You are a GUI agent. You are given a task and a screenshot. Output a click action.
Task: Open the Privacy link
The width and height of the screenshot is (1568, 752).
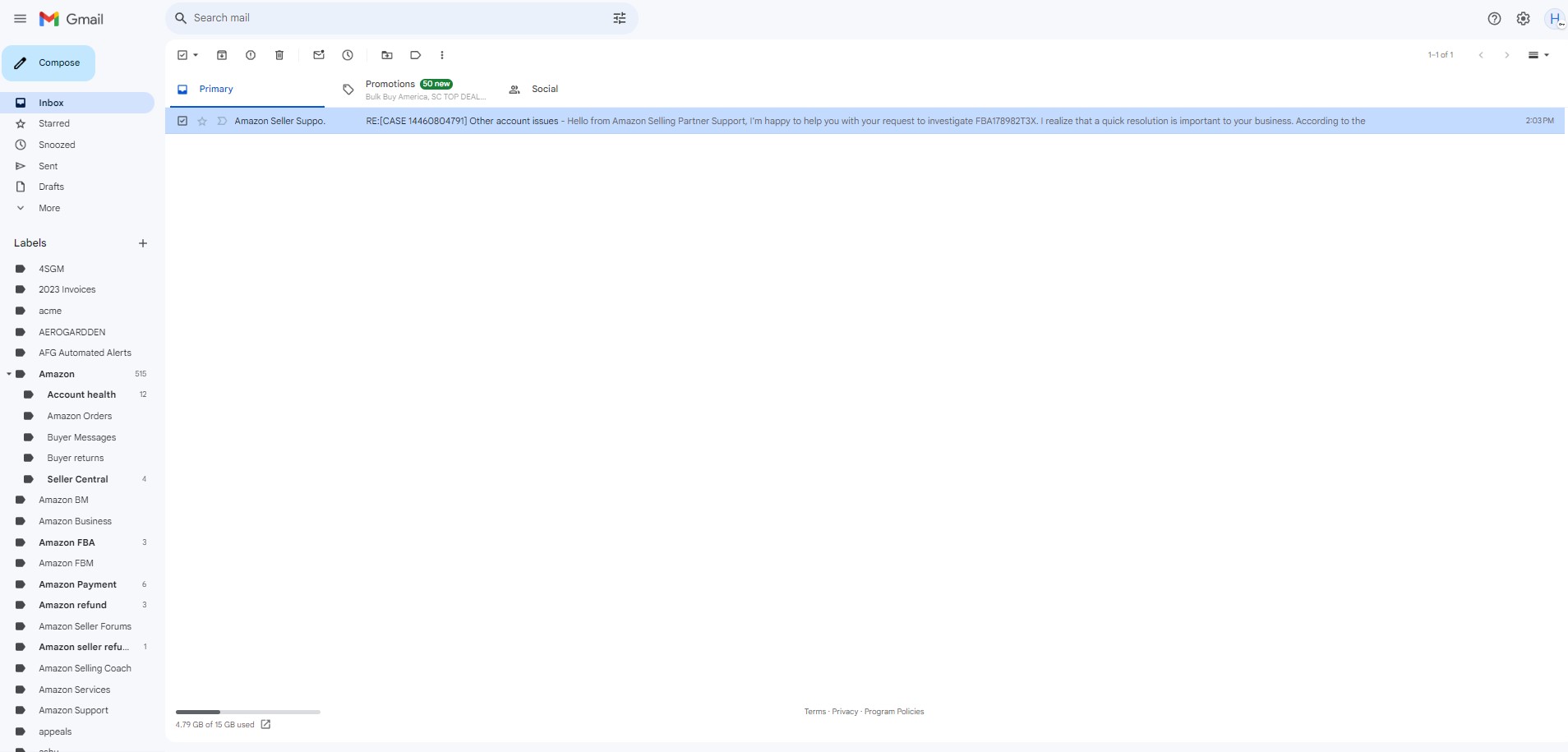click(x=845, y=712)
